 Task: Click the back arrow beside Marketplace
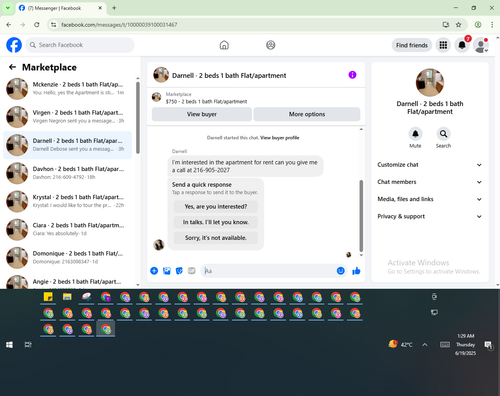point(12,67)
